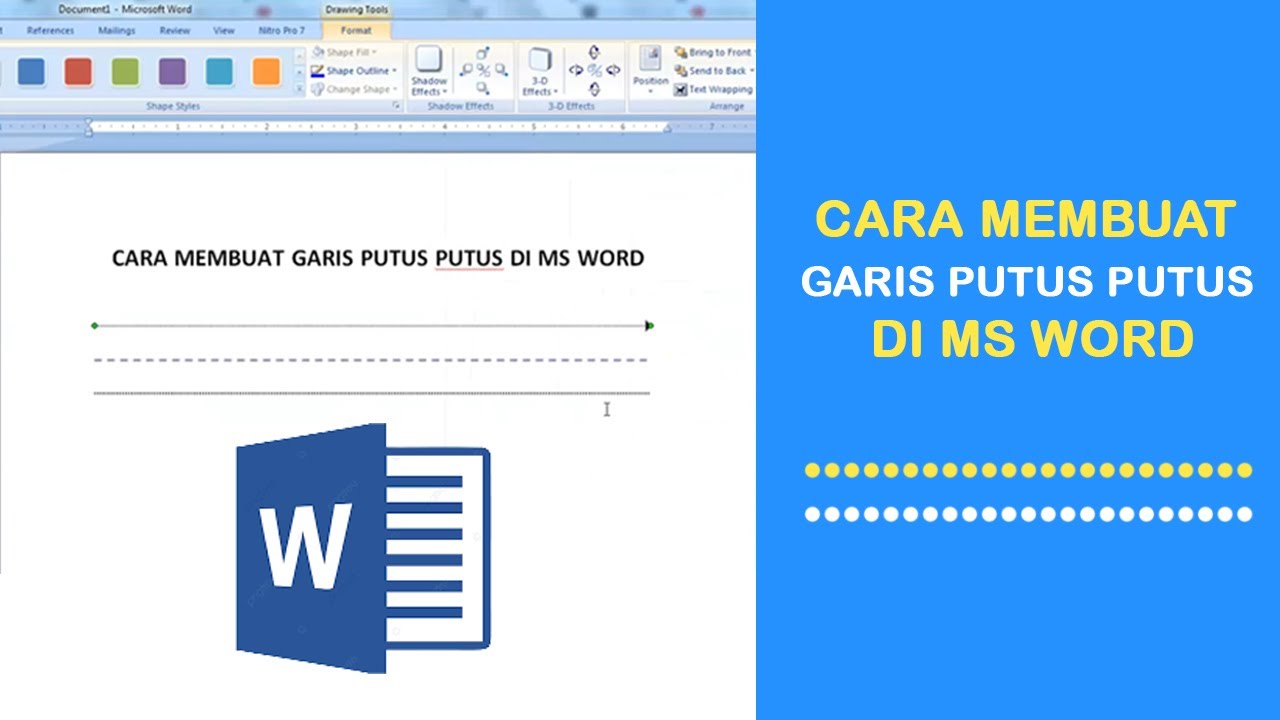1280x720 pixels.
Task: Click the right indent marker on ruler
Action: (669, 127)
